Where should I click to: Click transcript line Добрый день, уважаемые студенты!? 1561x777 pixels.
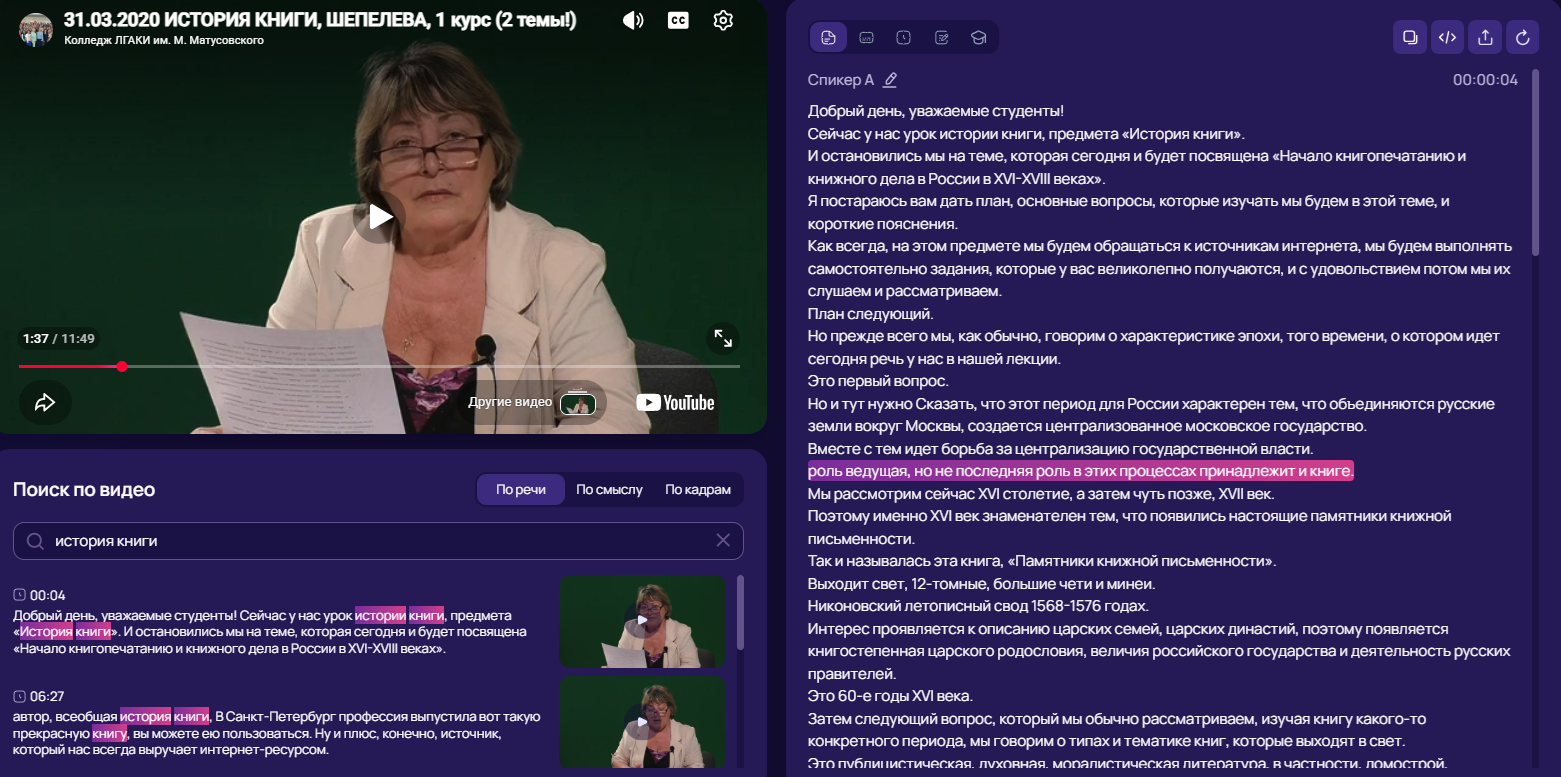(x=936, y=111)
